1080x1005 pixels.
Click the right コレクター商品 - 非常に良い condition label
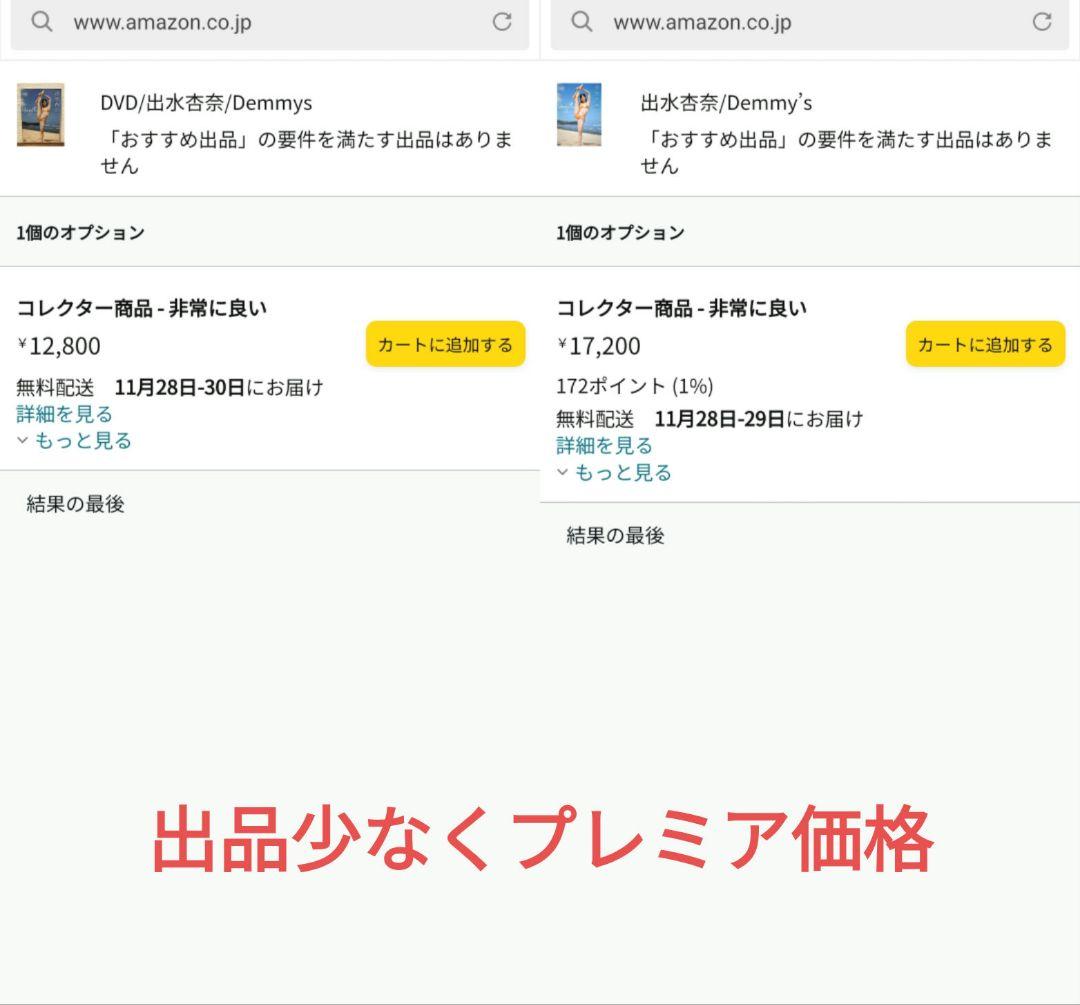coord(681,308)
